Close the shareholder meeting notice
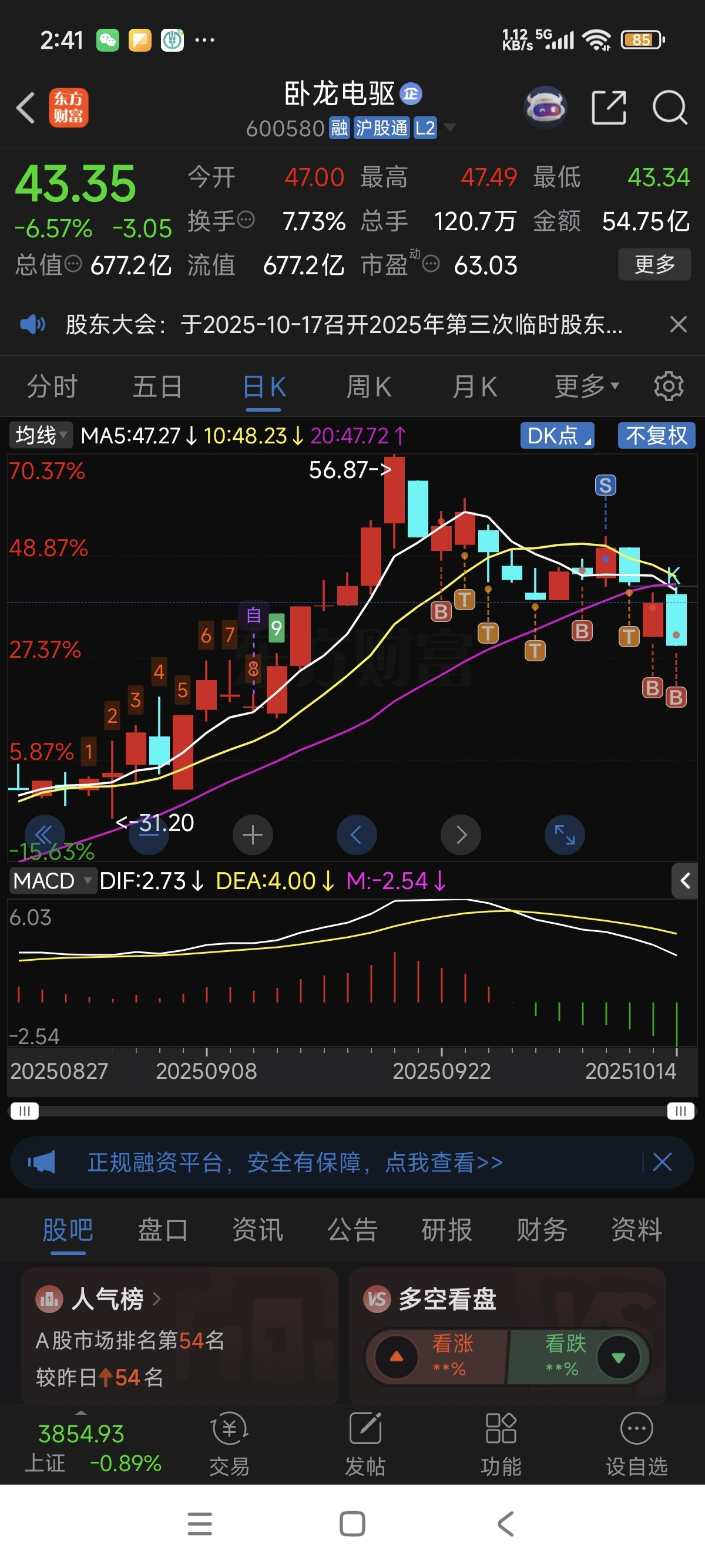The width and height of the screenshot is (705, 1568). [x=678, y=324]
